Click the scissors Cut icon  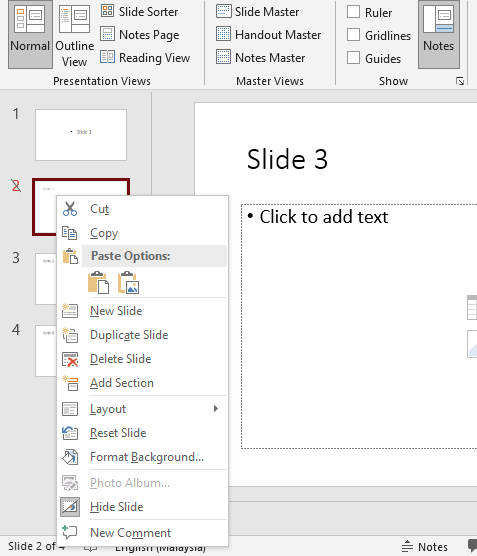point(70,209)
